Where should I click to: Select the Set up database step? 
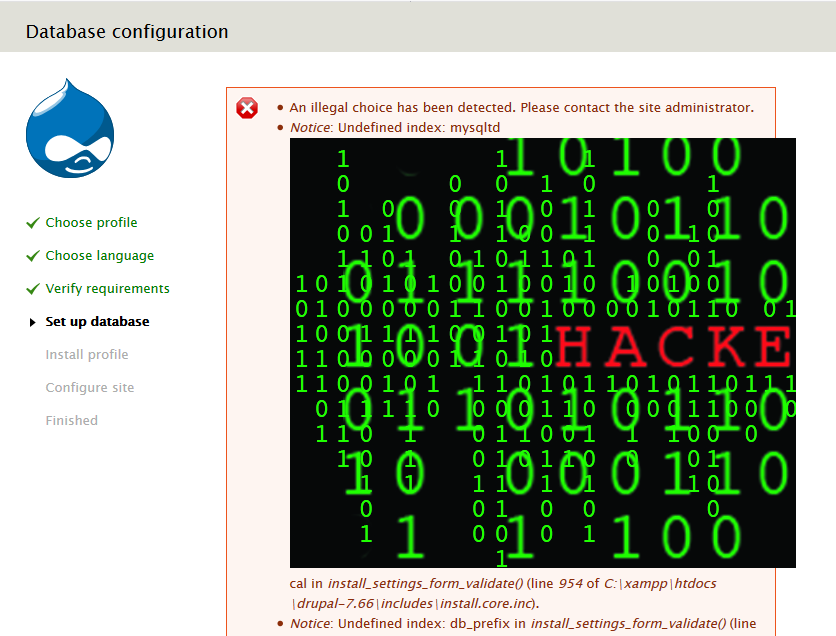pyautogui.click(x=97, y=321)
